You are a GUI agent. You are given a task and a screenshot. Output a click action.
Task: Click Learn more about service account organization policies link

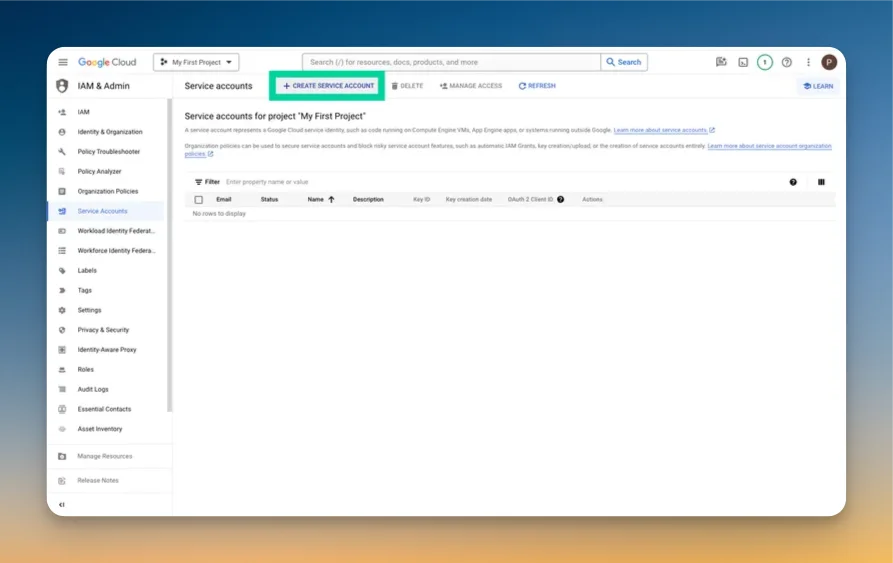tap(769, 146)
